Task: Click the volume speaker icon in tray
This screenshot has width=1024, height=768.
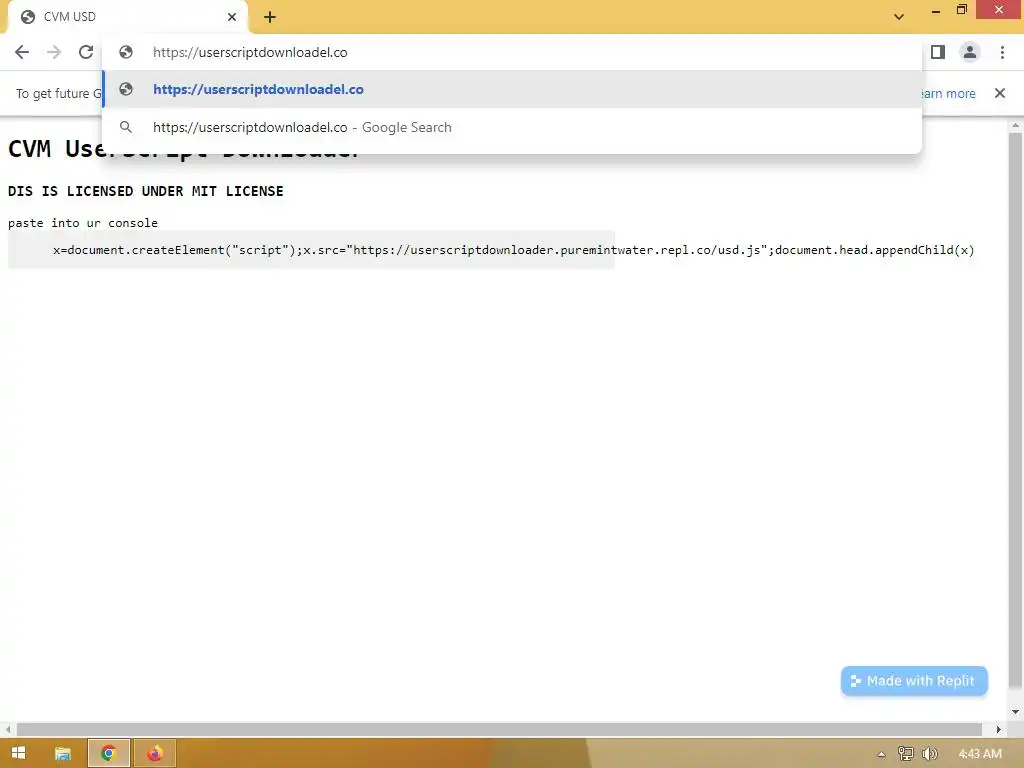Action: click(929, 754)
